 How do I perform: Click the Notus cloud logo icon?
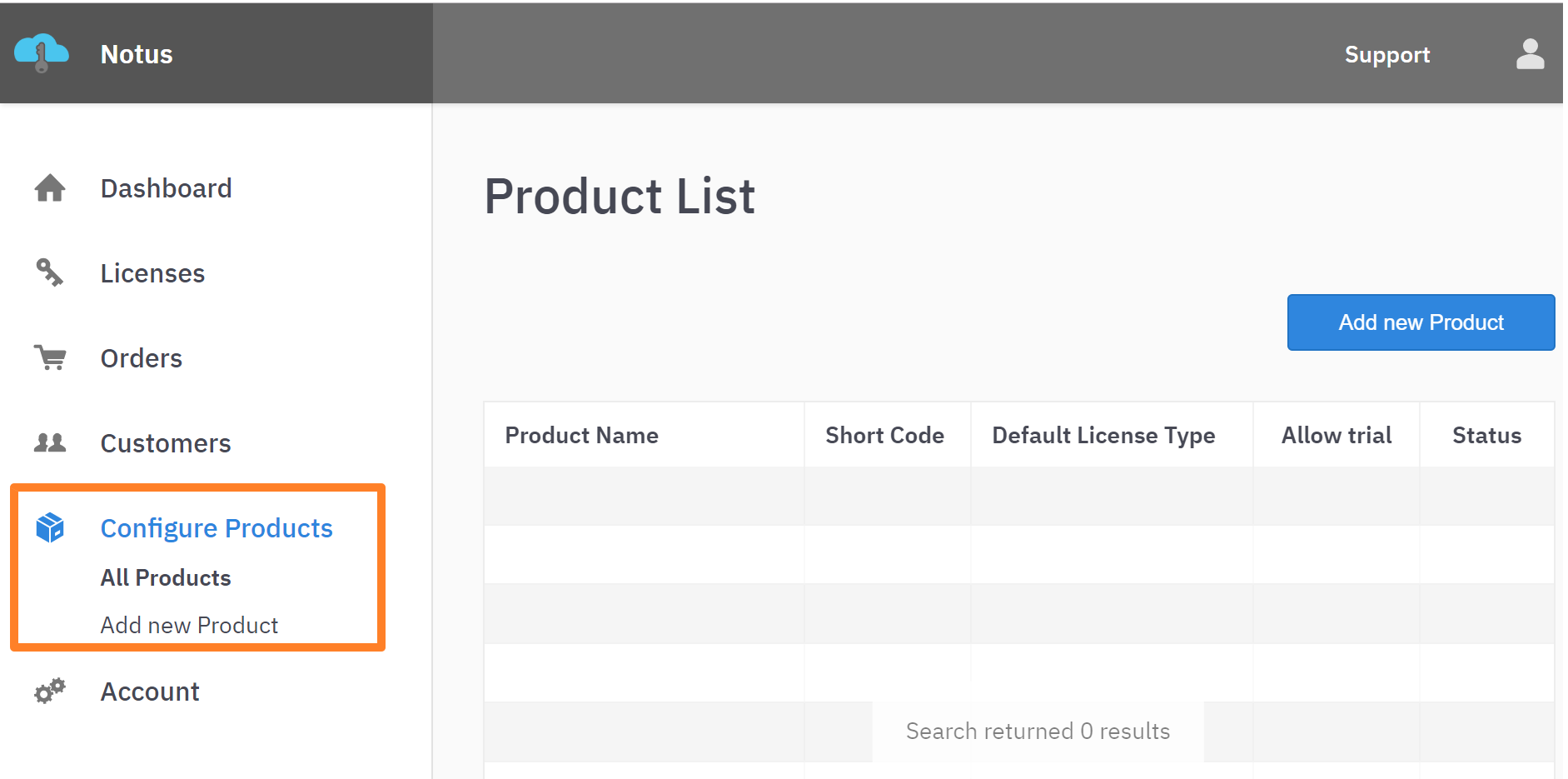(41, 53)
